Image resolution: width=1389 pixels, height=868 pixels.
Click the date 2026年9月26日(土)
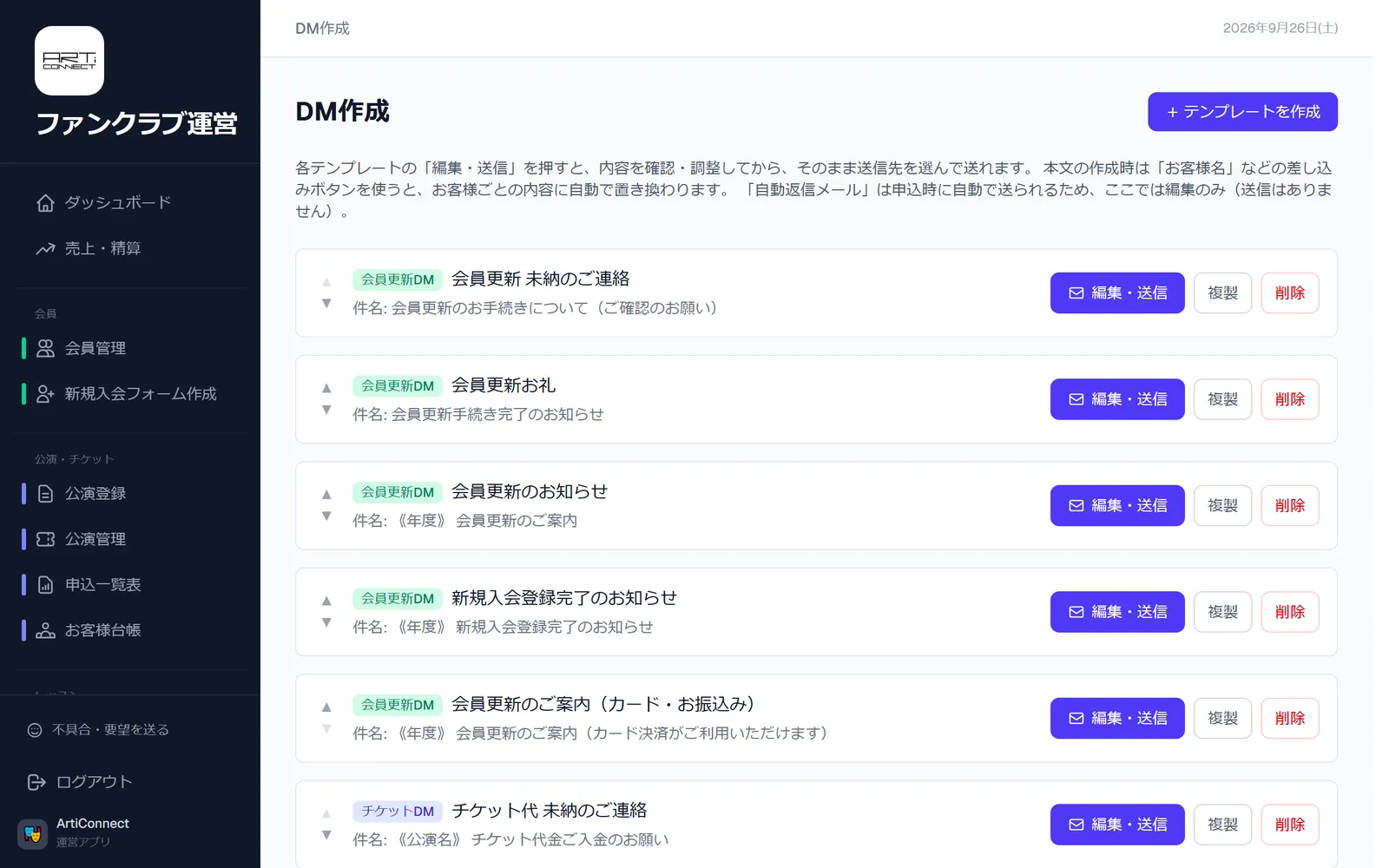click(1280, 28)
